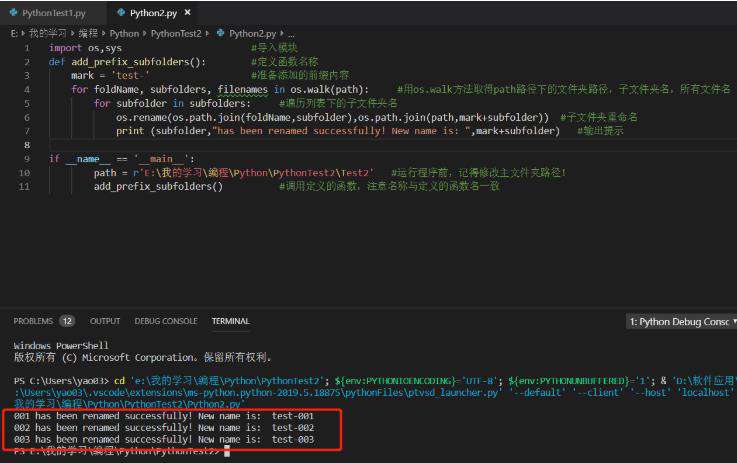Click the Python file icon on PythonTest1.py tab
Image resolution: width=737 pixels, height=463 pixels.
pos(14,13)
